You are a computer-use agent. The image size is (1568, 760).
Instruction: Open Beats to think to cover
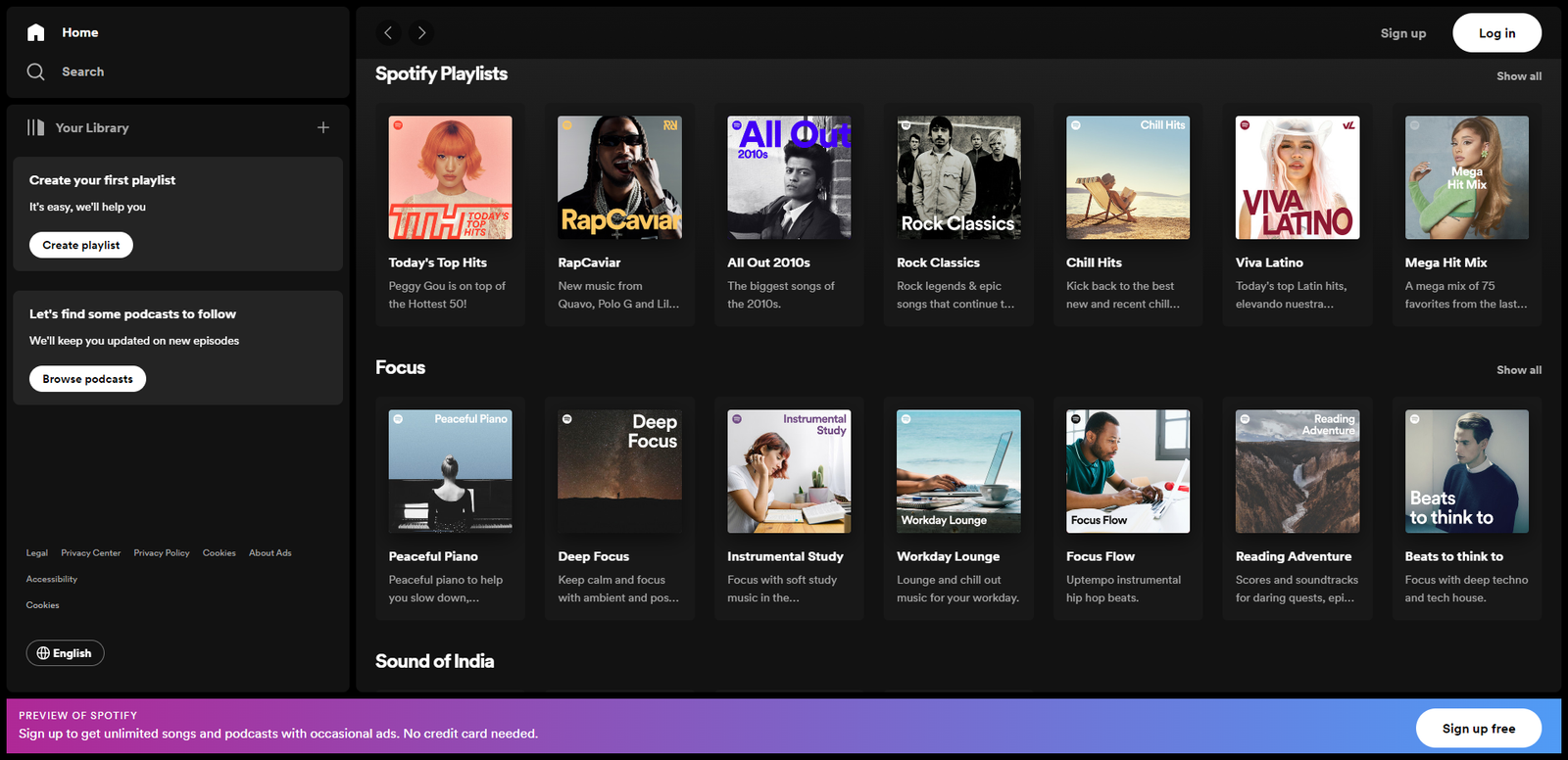(1467, 471)
